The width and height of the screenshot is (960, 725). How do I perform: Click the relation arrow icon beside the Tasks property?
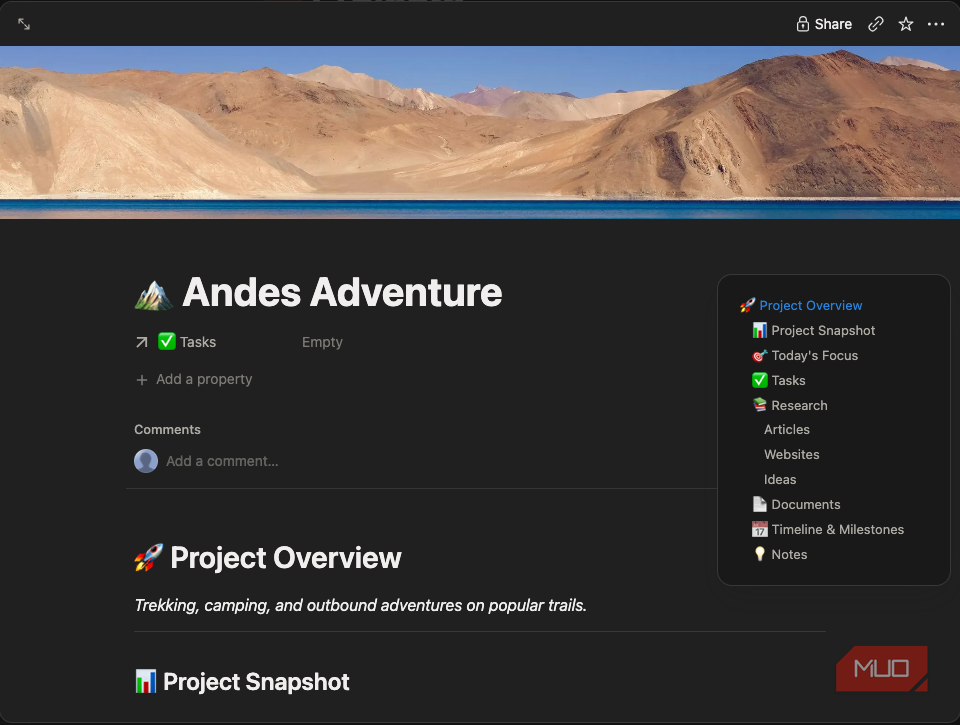(141, 342)
